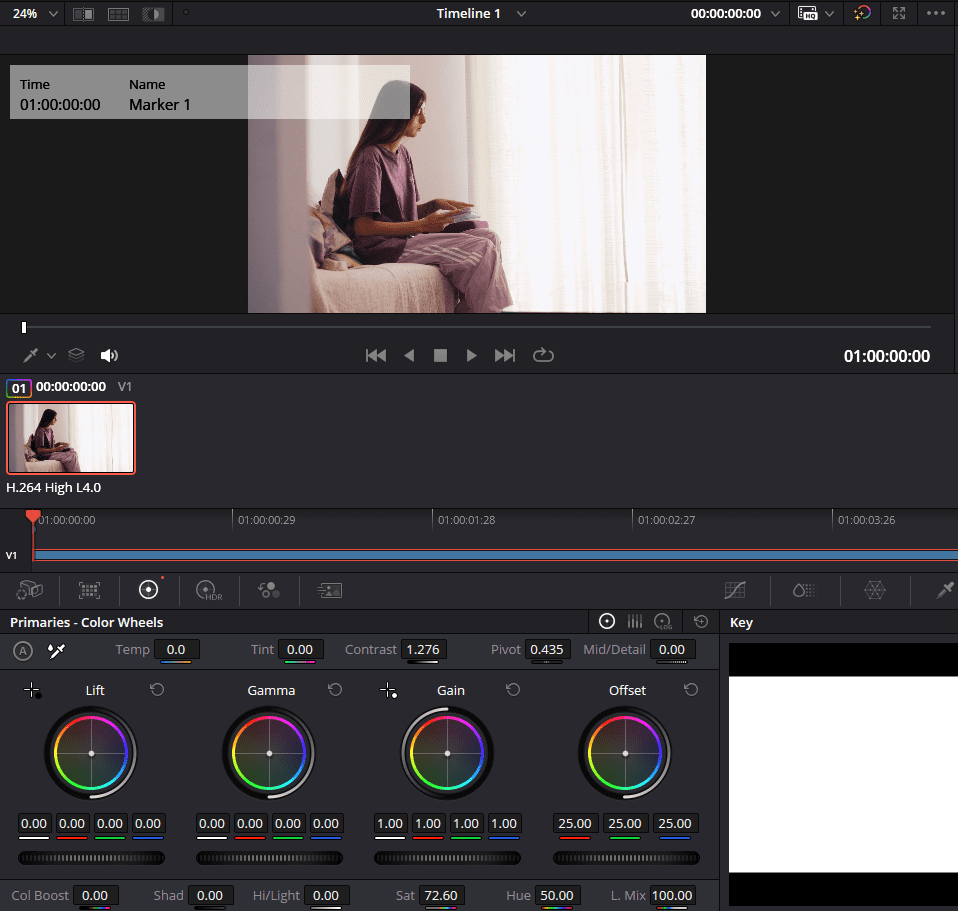Toggle auto balance button A
Viewport: 958px width, 911px height.
click(x=23, y=650)
